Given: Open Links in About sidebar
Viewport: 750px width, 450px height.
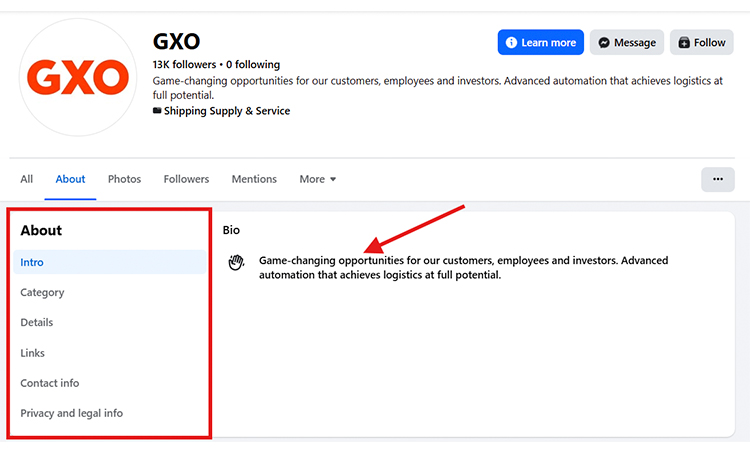Looking at the screenshot, I should click(x=110, y=353).
